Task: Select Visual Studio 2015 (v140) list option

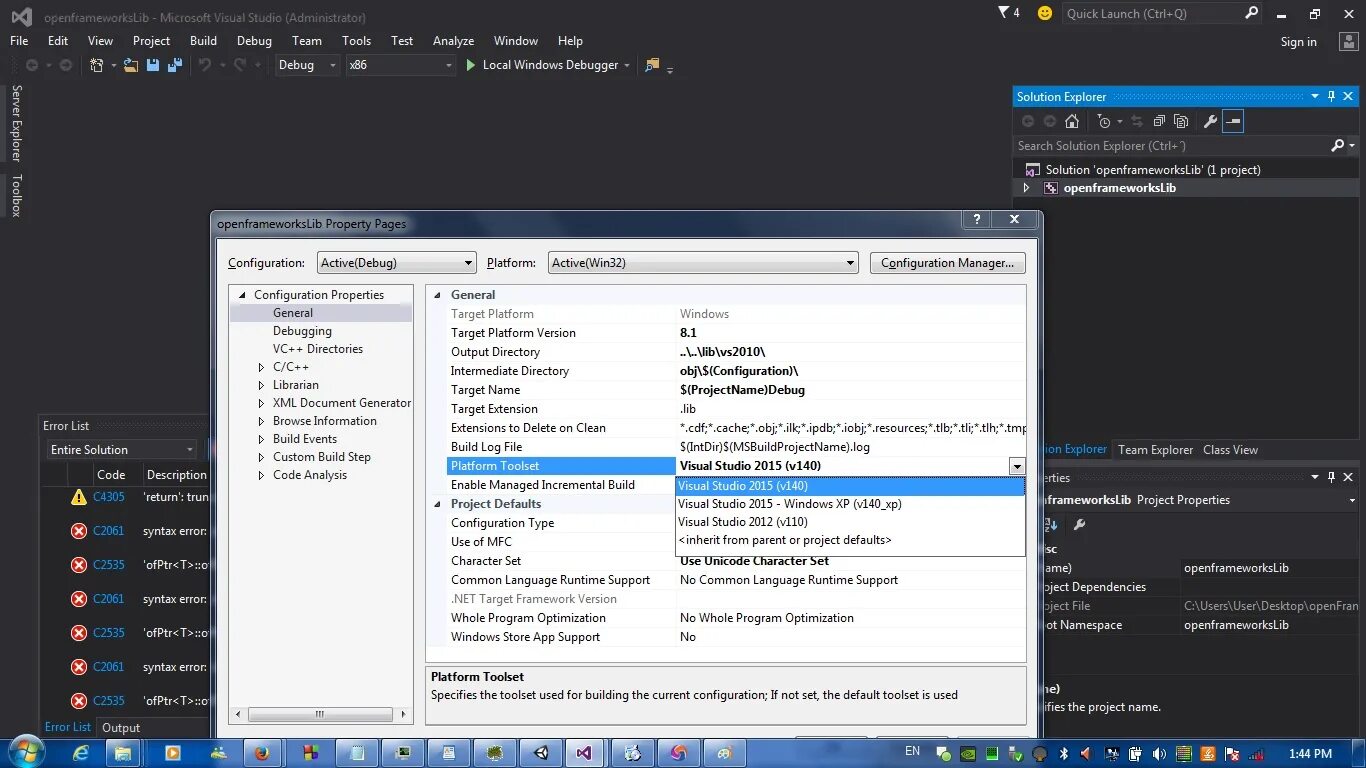Action: [850, 486]
